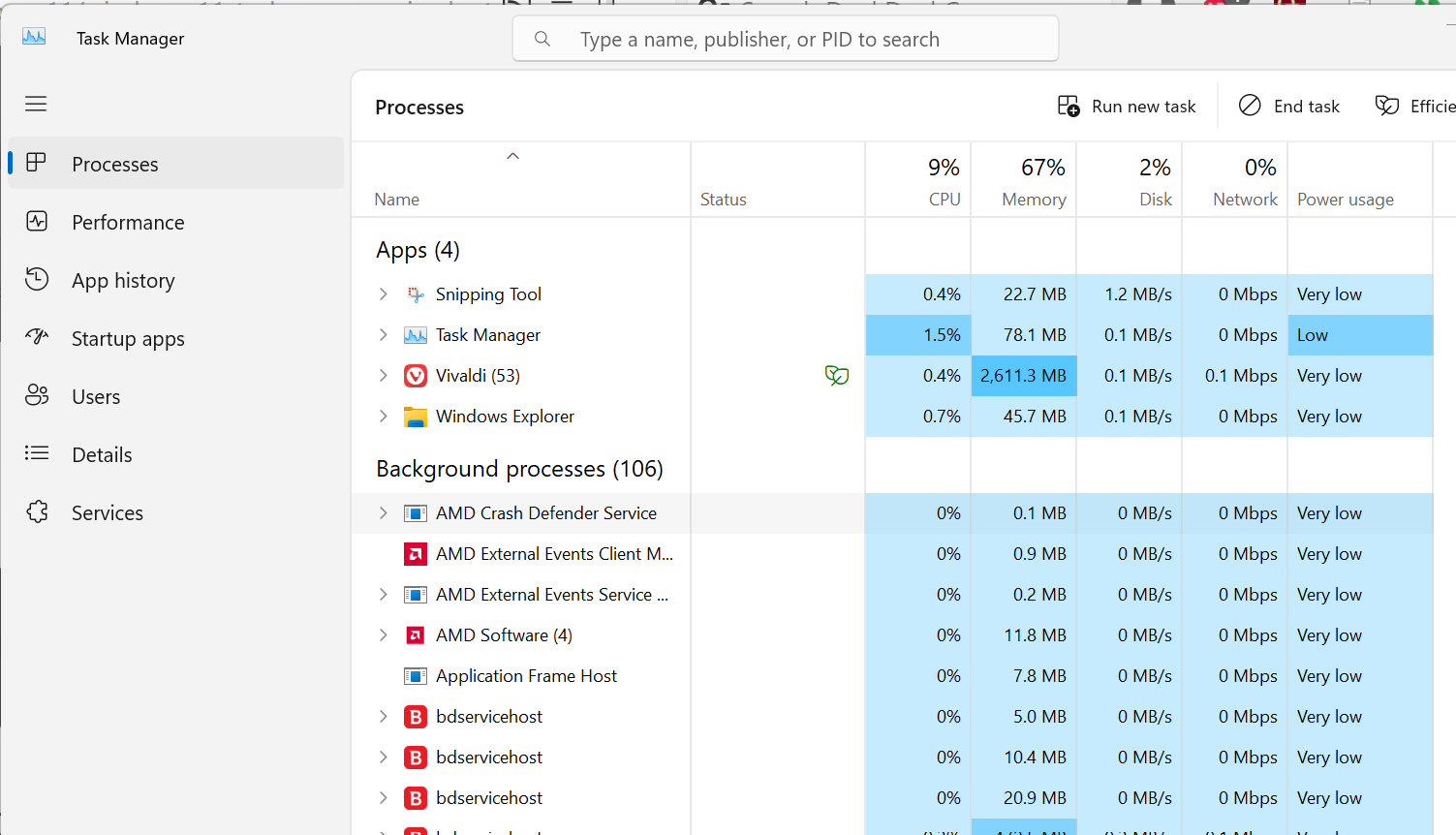Click Task Manager's 1.5% CPU cell
This screenshot has height=835, width=1456.
click(x=918, y=335)
